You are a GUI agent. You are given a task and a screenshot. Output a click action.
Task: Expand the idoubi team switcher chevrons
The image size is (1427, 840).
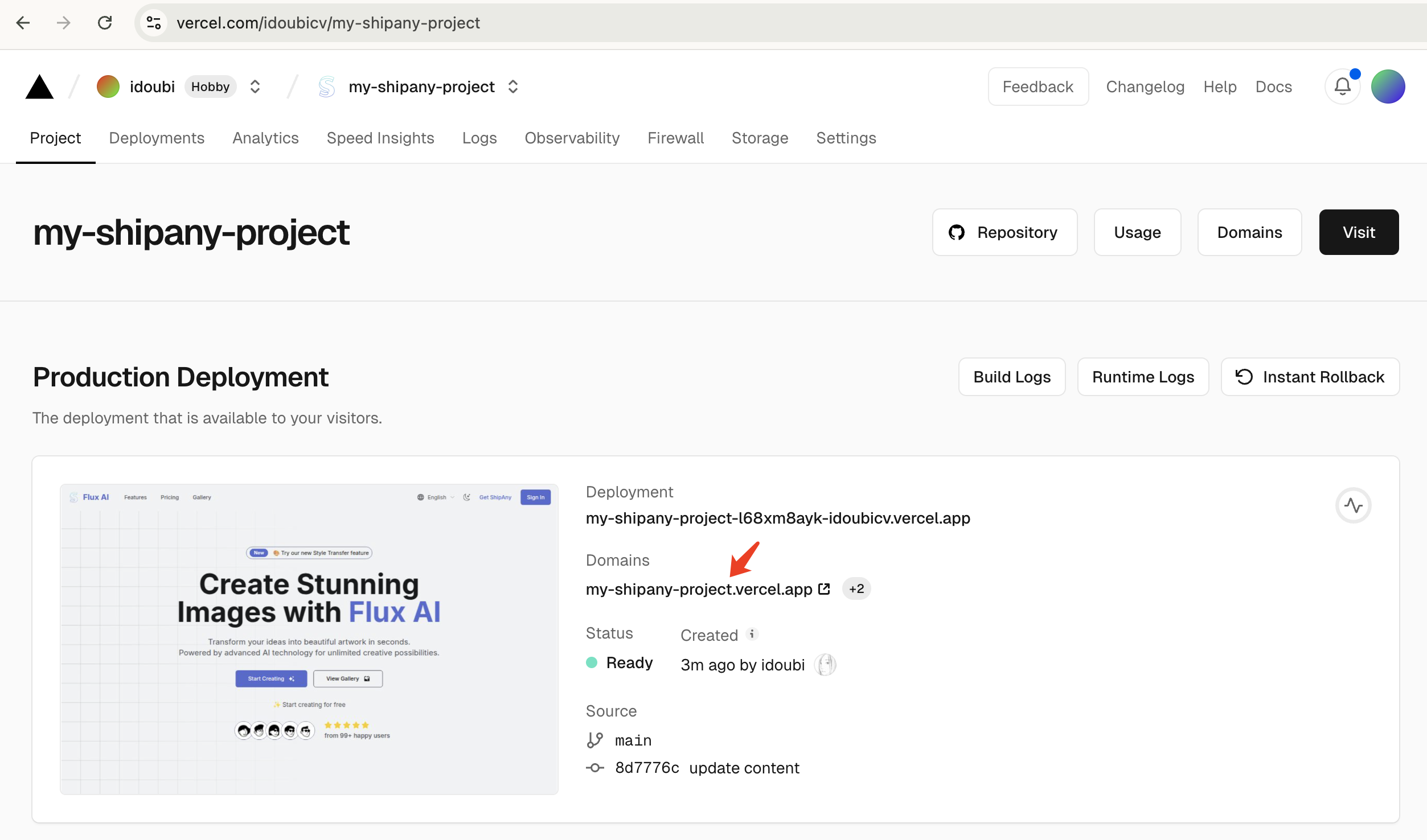(x=255, y=87)
